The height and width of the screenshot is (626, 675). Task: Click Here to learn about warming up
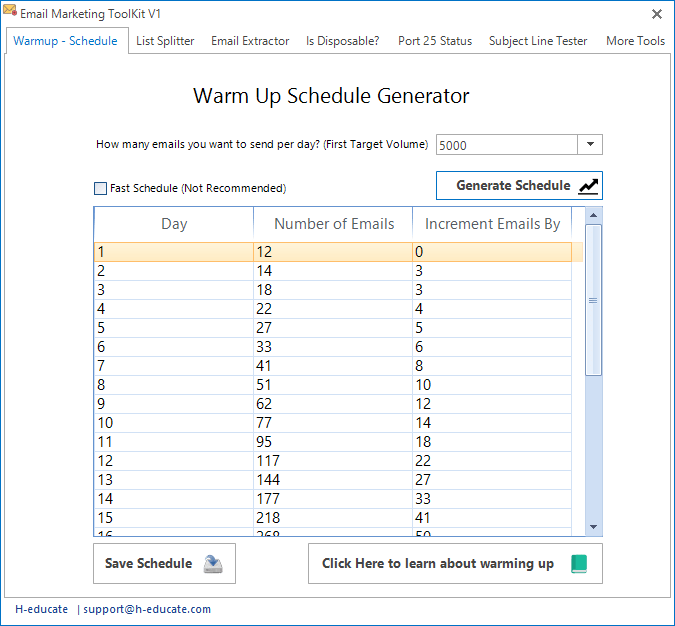pyautogui.click(x=455, y=564)
